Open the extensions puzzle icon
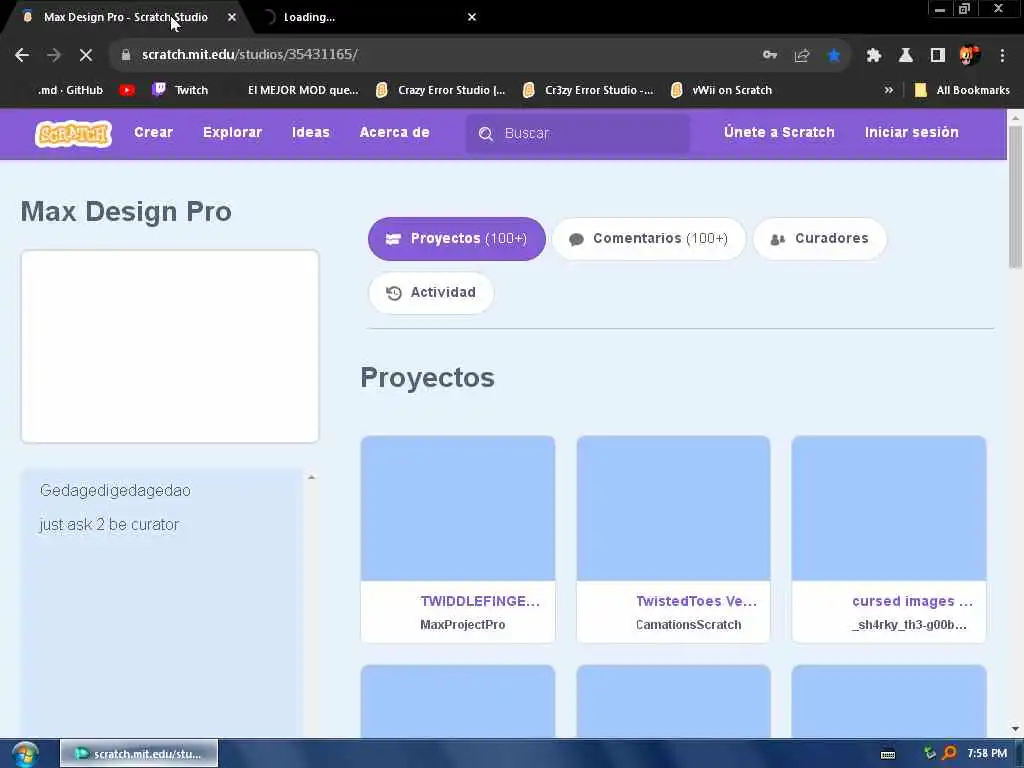This screenshot has width=1024, height=768. 874,55
